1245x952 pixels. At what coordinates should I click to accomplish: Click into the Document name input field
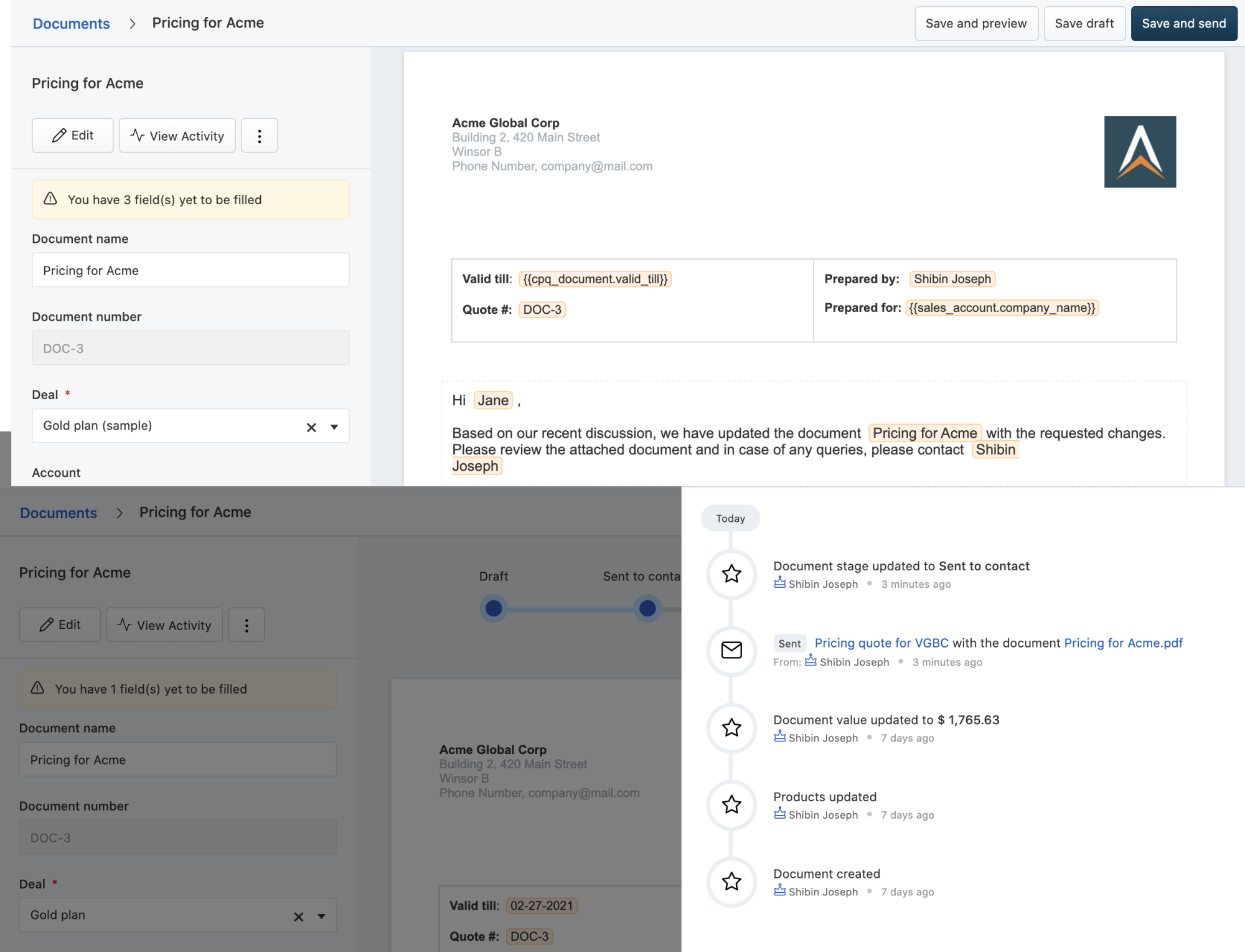tap(190, 270)
